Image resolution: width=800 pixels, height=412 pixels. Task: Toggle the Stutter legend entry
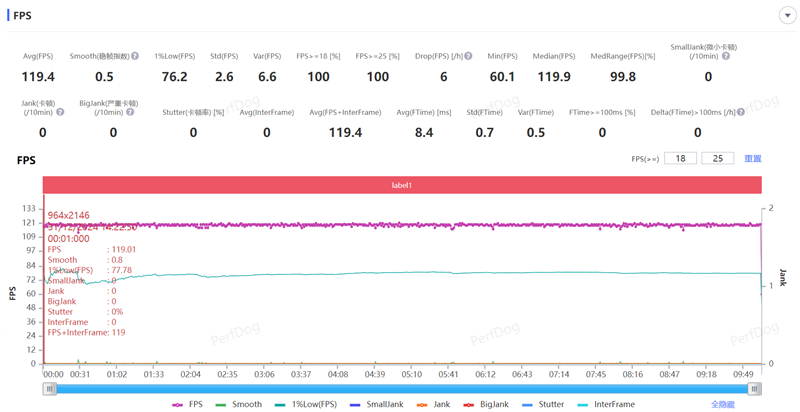pyautogui.click(x=542, y=404)
